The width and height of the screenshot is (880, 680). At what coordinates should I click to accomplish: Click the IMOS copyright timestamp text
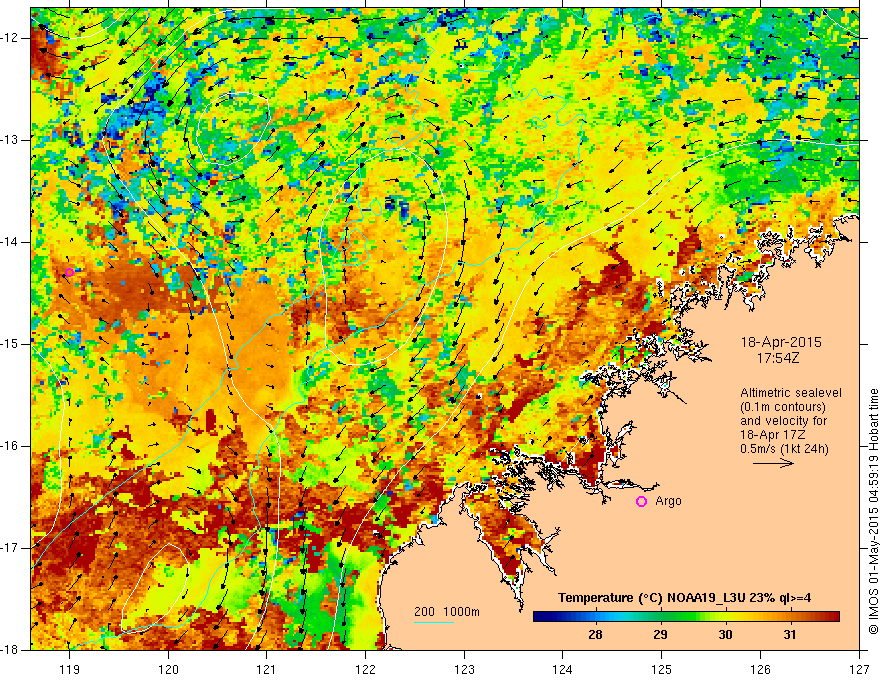pos(873,512)
